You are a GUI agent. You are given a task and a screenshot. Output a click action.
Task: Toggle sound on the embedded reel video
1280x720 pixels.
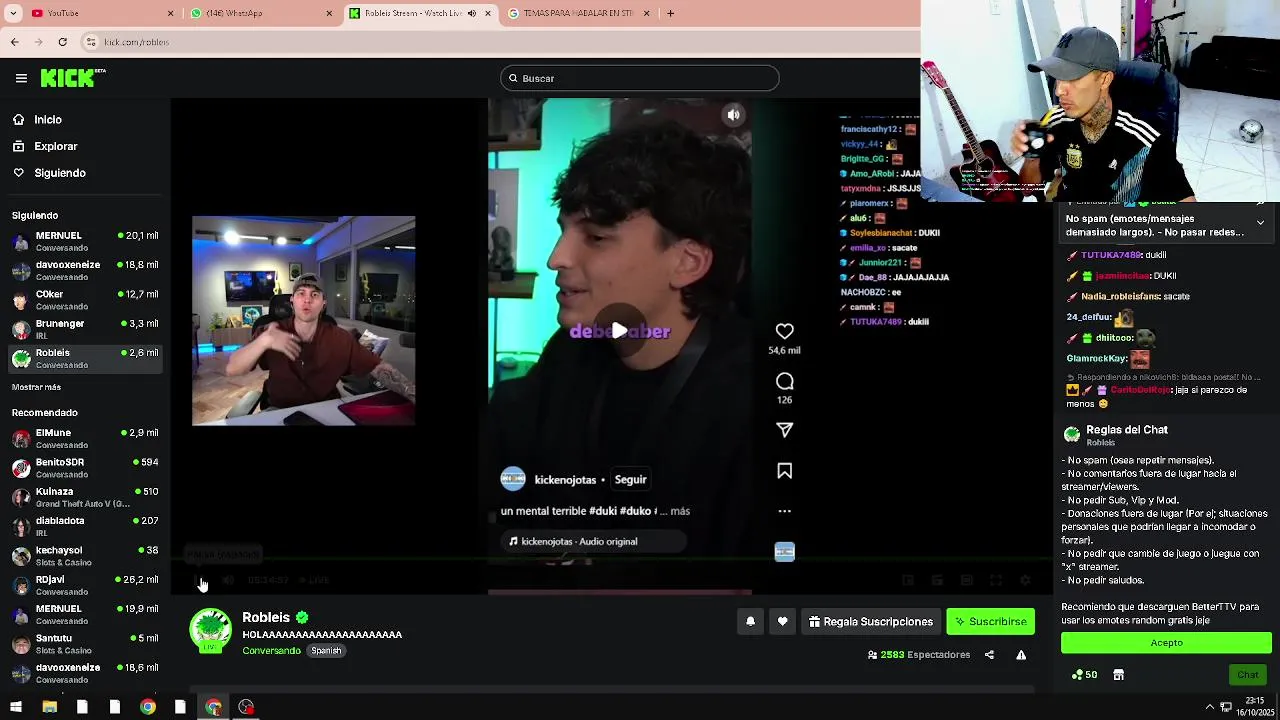[x=733, y=115]
